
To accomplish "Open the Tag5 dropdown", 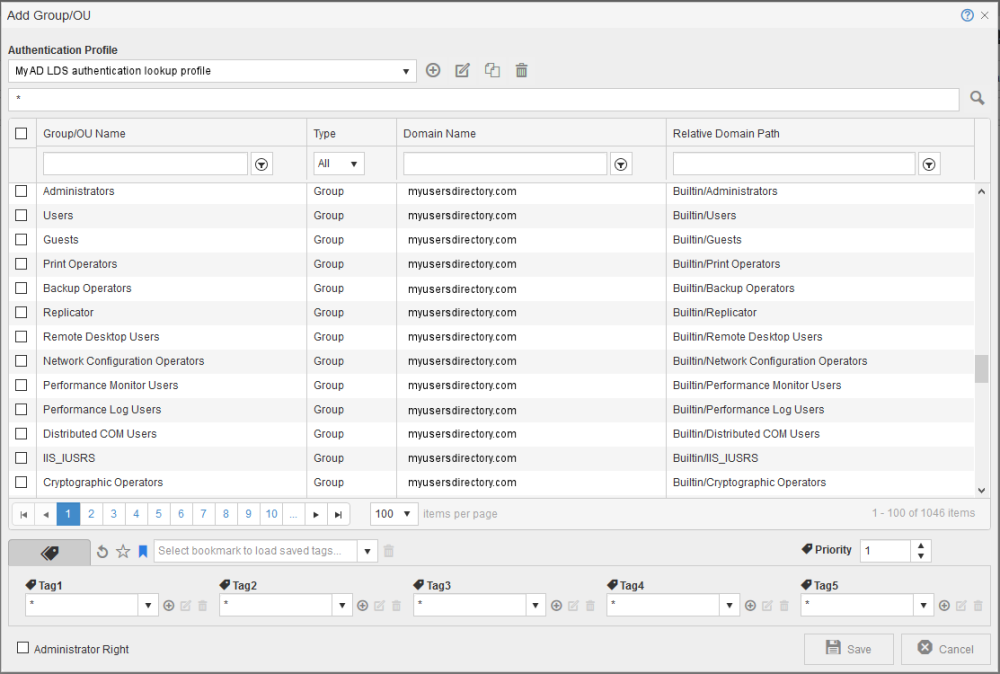I will pos(923,605).
